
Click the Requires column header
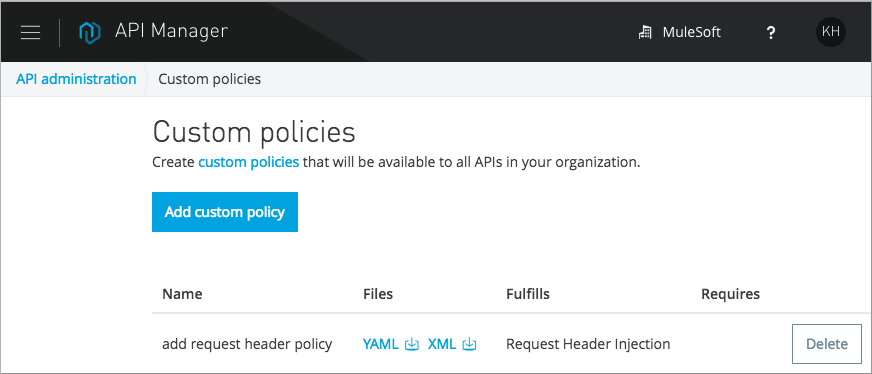coord(731,293)
